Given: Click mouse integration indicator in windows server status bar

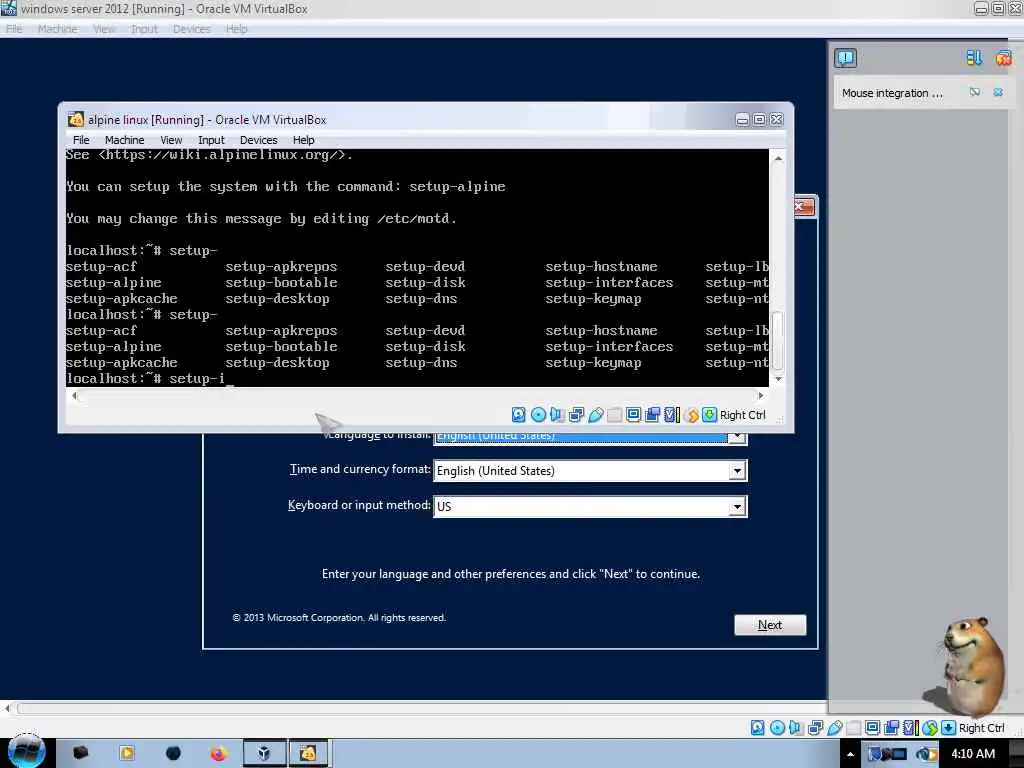Looking at the screenshot, I should [x=930, y=728].
